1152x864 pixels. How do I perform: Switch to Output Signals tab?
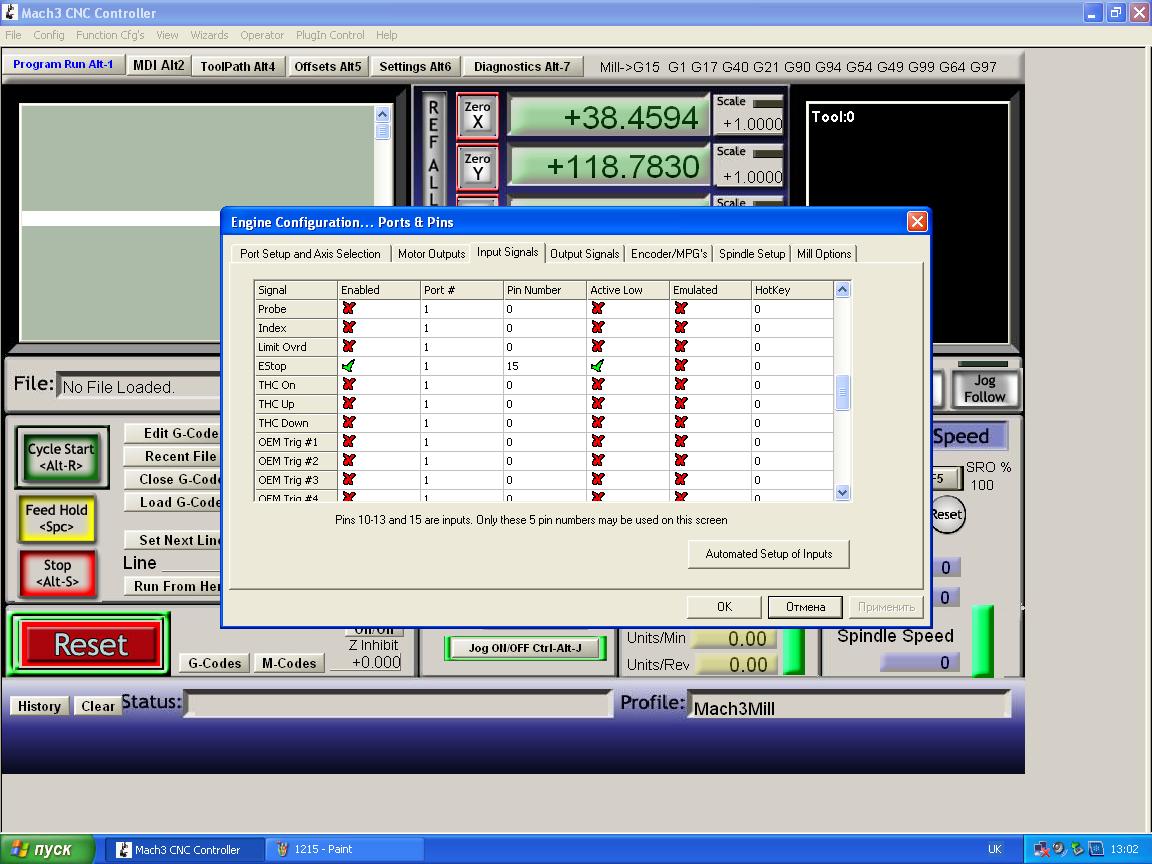point(585,254)
